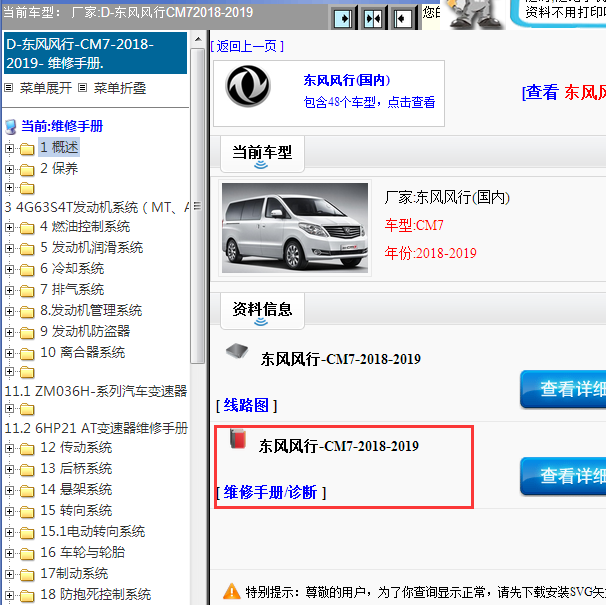This screenshot has width=606, height=605.
Task: Expand the 15.1电动转向系统 node
Action: (9, 532)
